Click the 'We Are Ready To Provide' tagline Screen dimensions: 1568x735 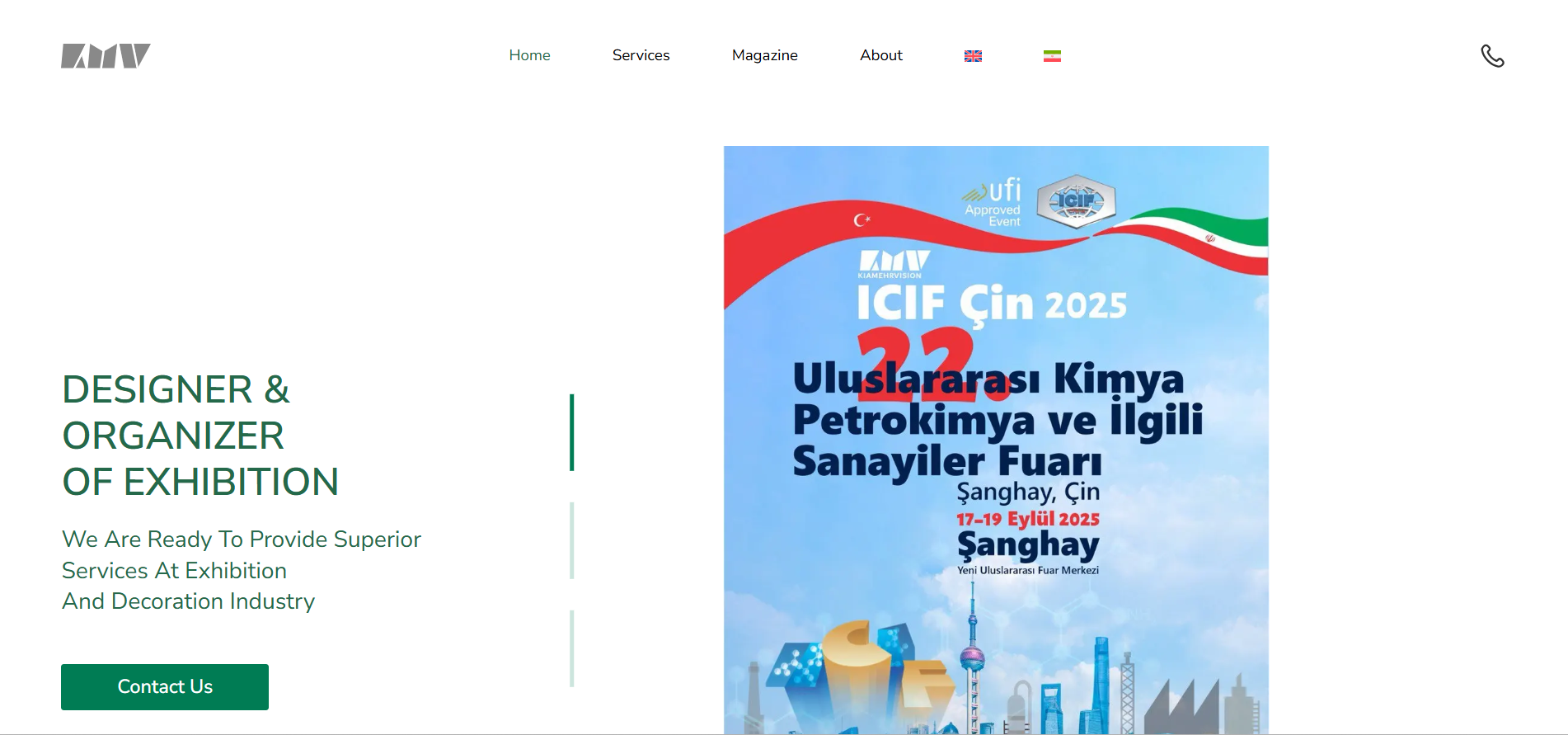tap(241, 570)
